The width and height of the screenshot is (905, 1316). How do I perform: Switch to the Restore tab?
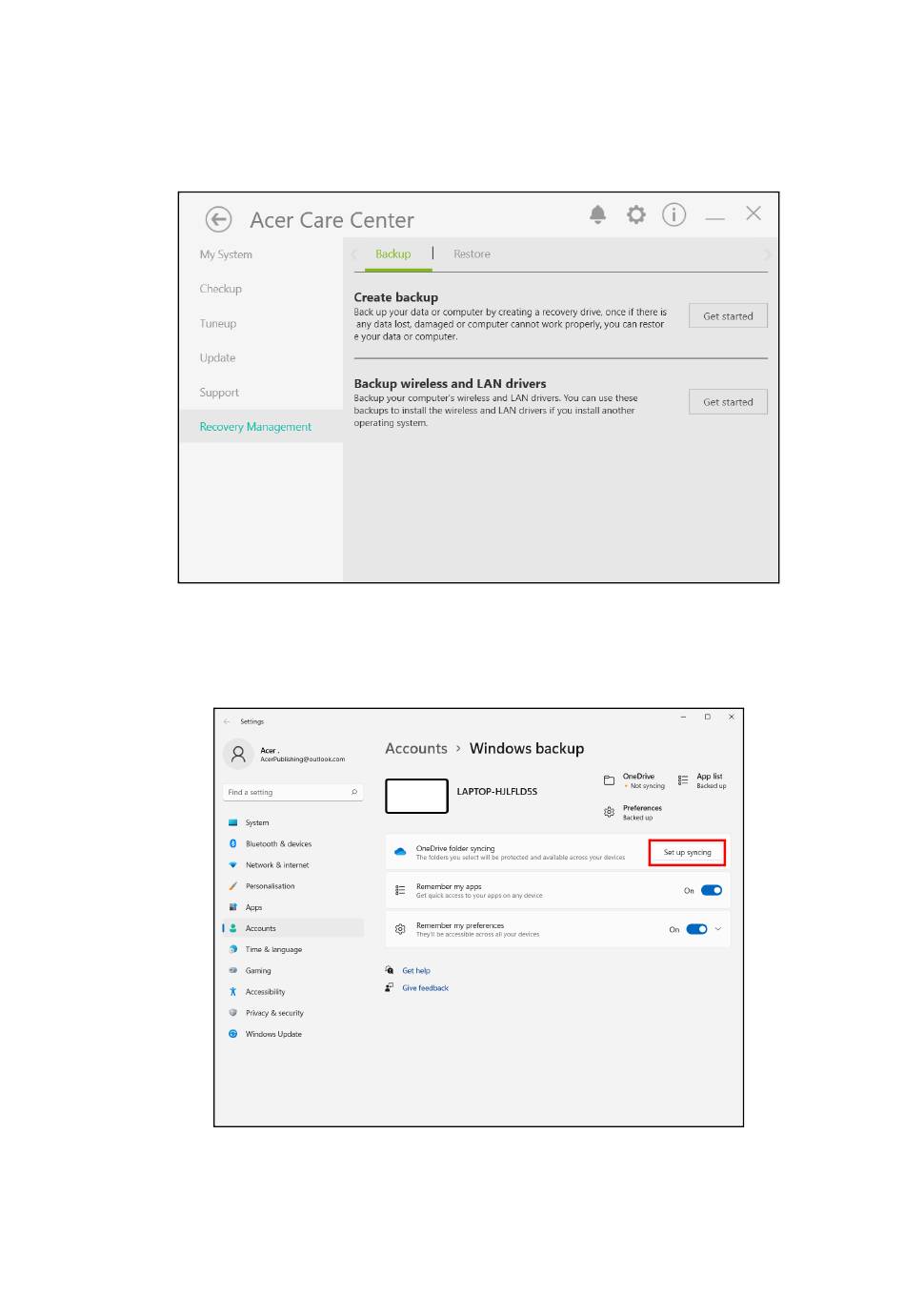pos(472,254)
